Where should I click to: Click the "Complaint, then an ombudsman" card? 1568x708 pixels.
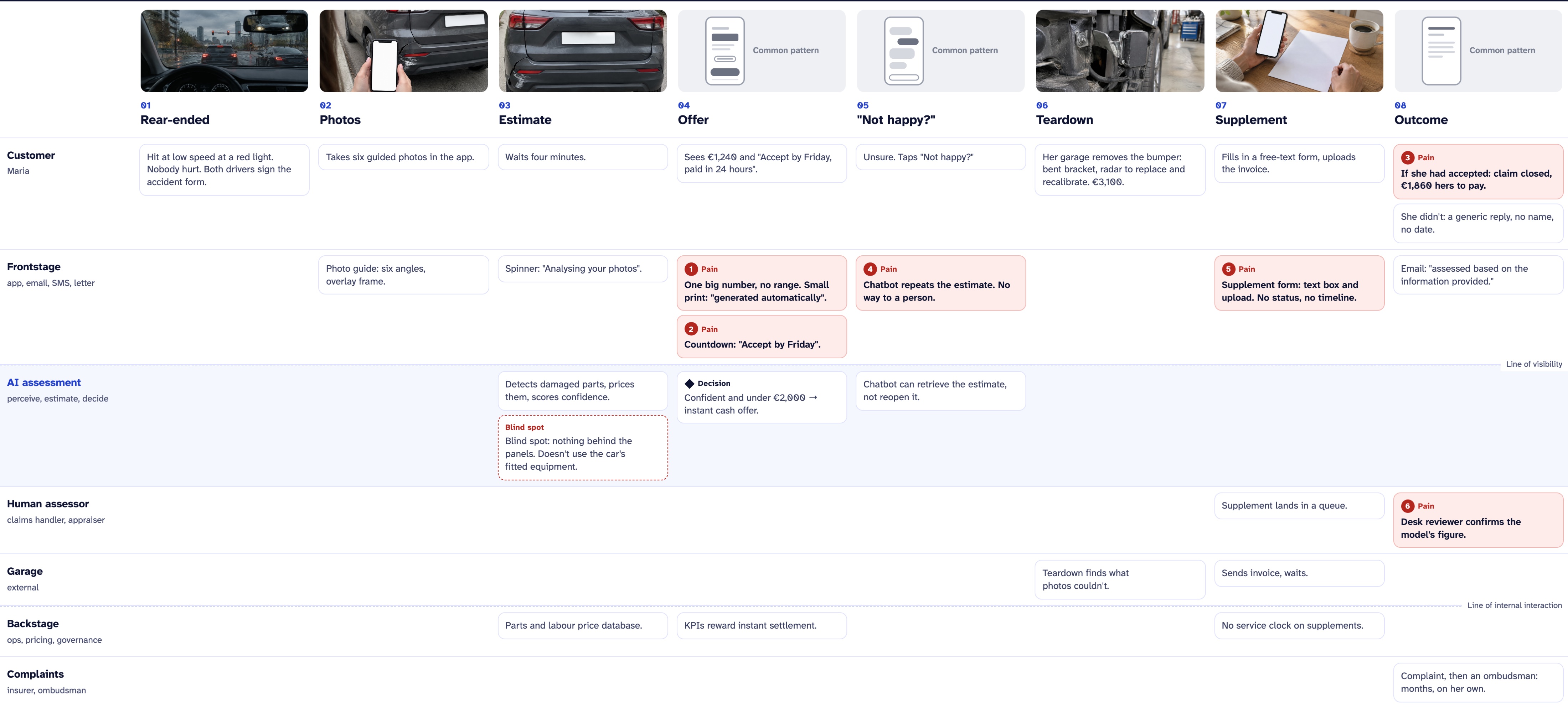[x=1478, y=682]
